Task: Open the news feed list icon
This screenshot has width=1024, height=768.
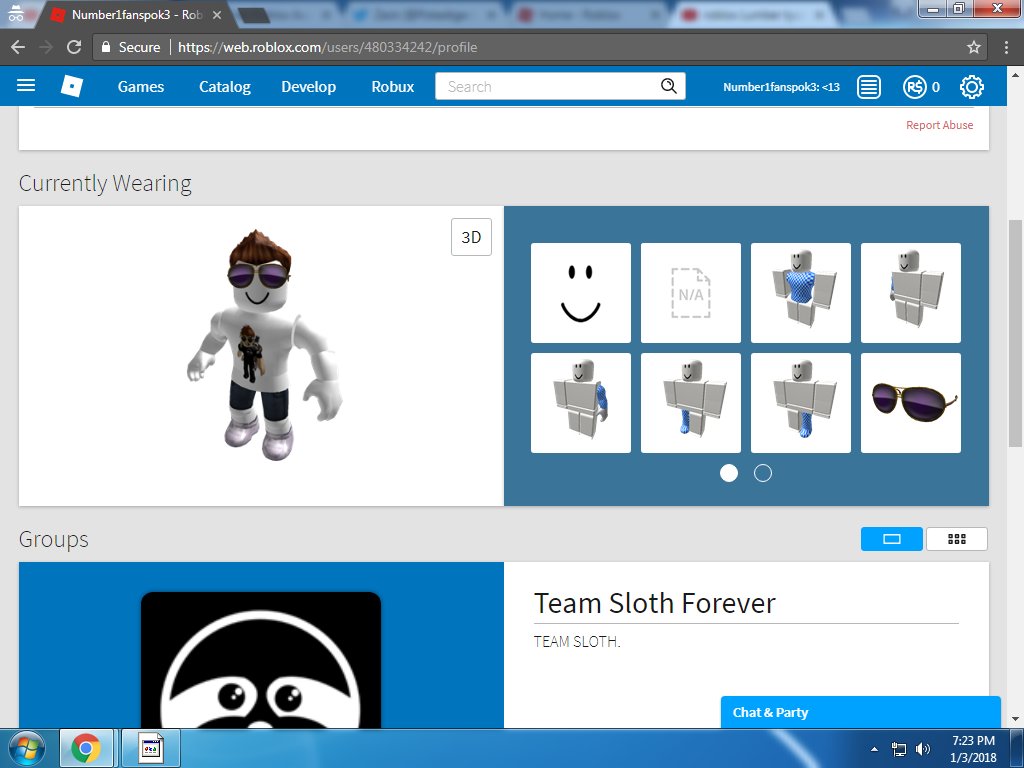Action: (x=869, y=87)
